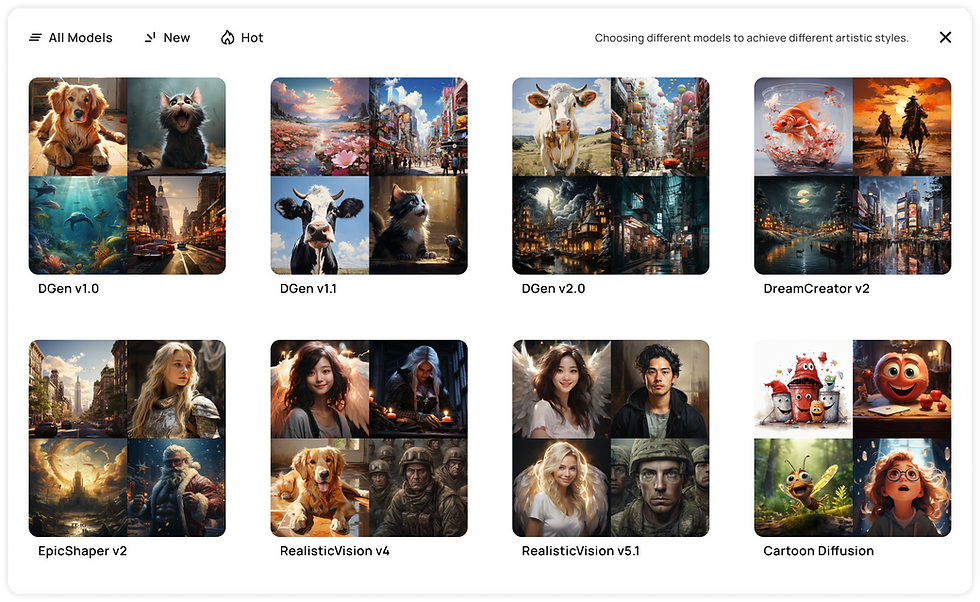
Task: Switch to the Hot tab
Action: pyautogui.click(x=242, y=38)
